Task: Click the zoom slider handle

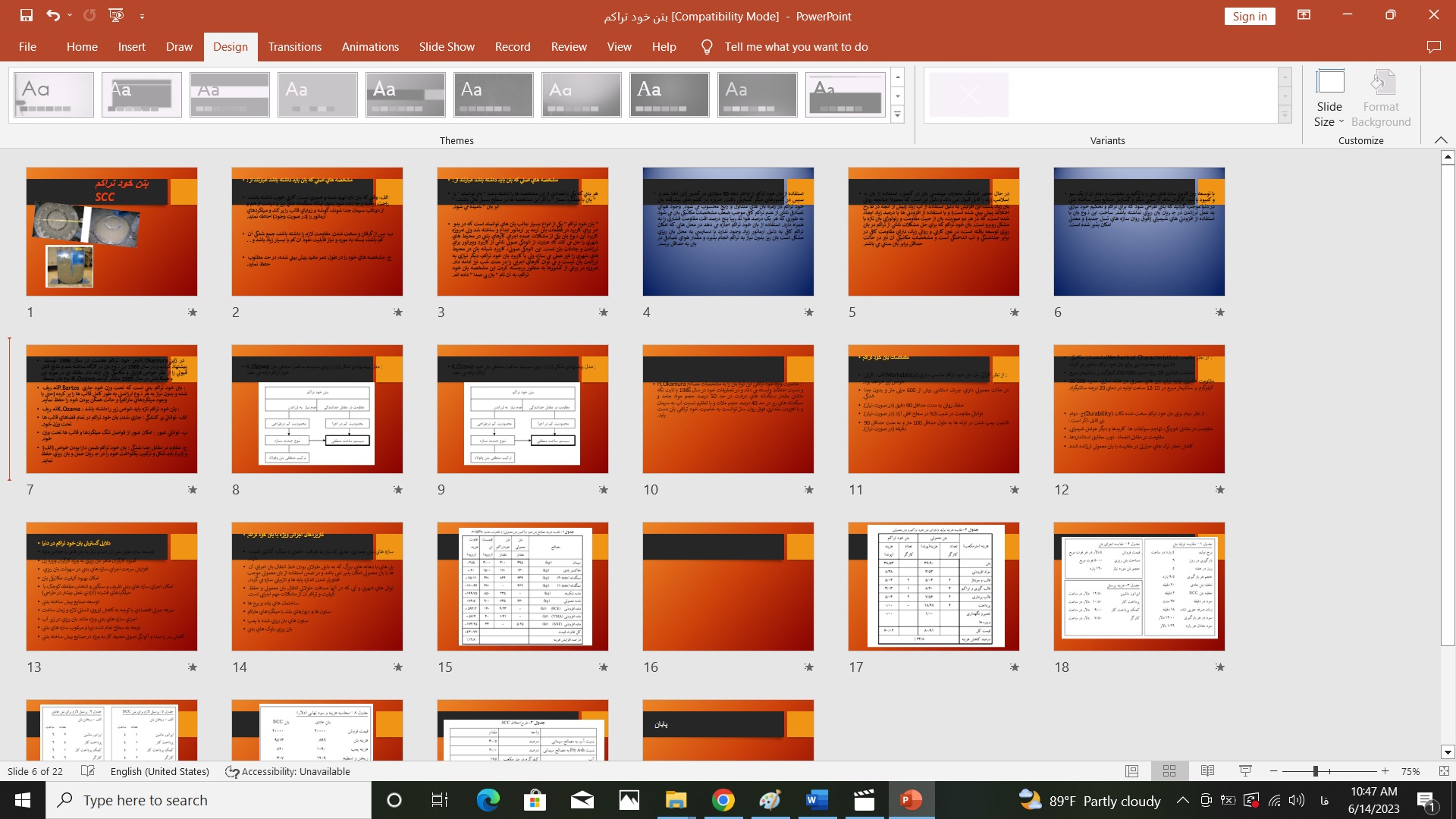Action: click(x=1316, y=771)
